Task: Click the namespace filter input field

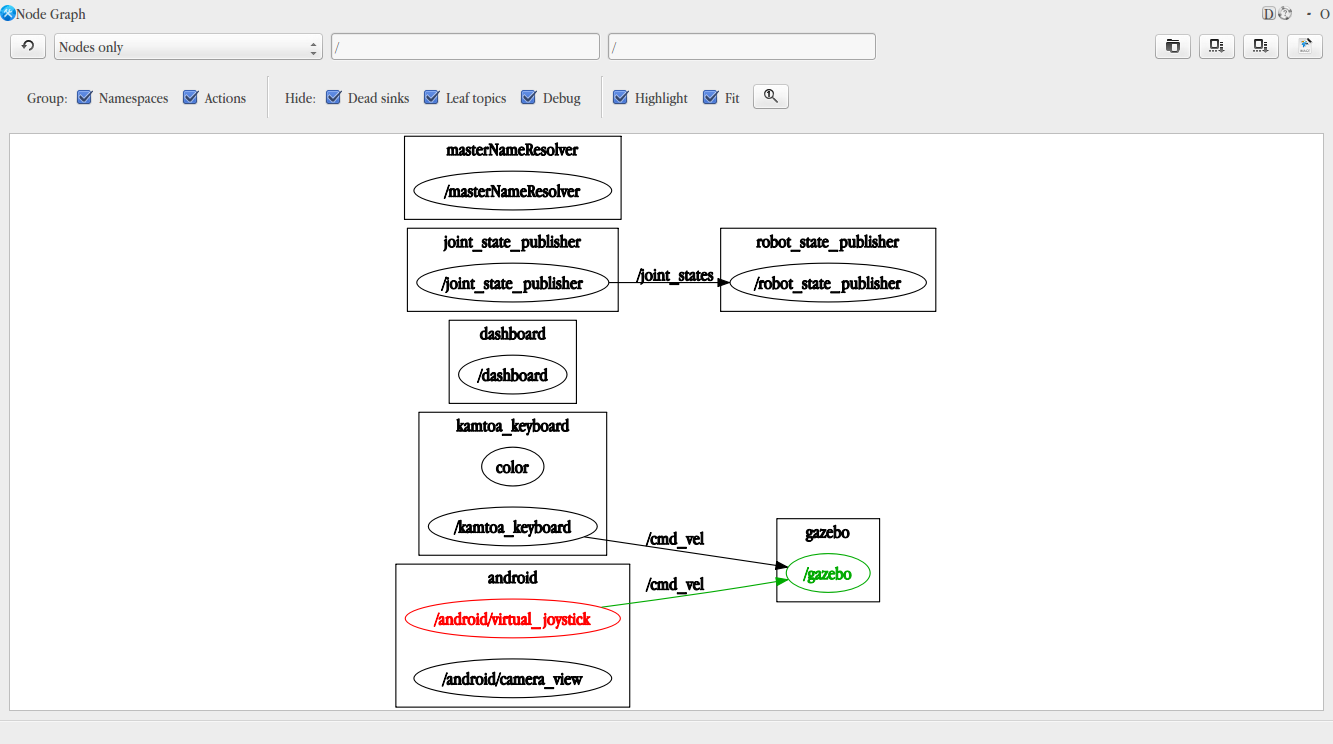Action: tap(465, 47)
